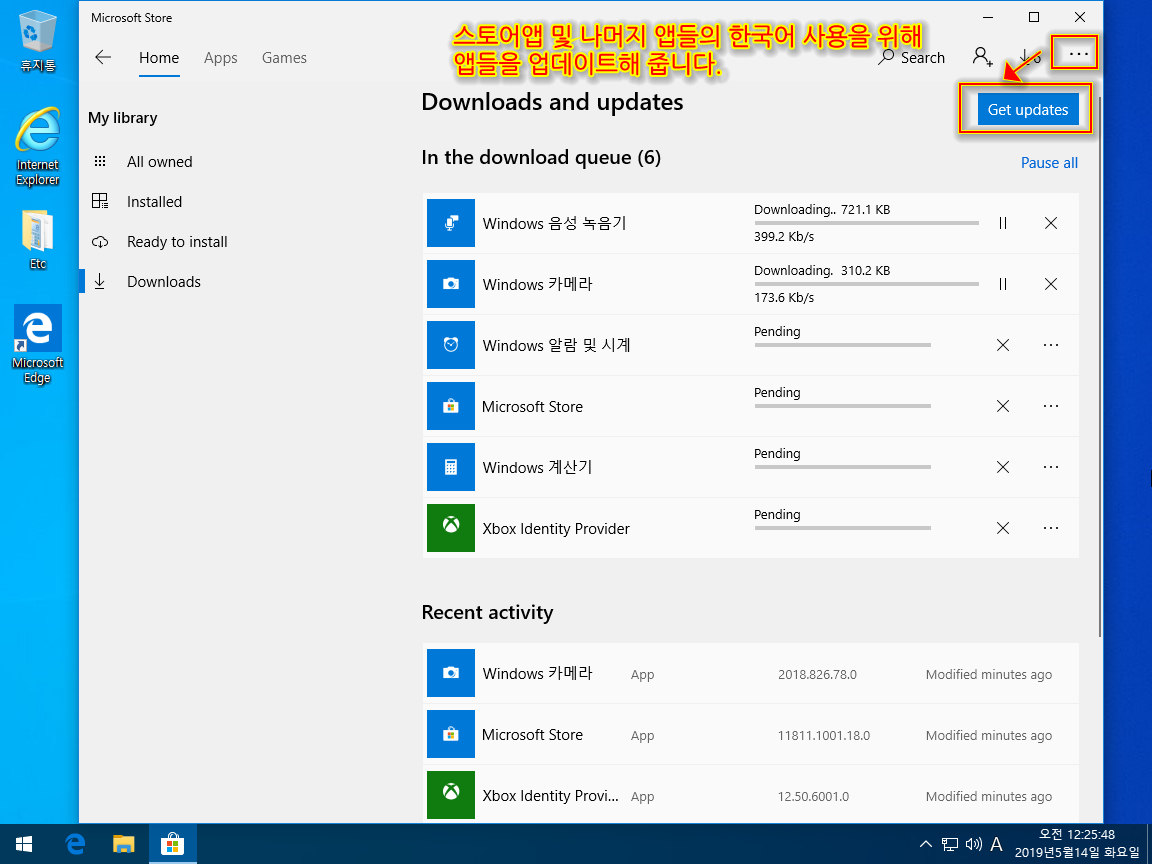This screenshot has height=864, width=1152.
Task: Open more options for Windows 계산기
Action: tap(1051, 467)
